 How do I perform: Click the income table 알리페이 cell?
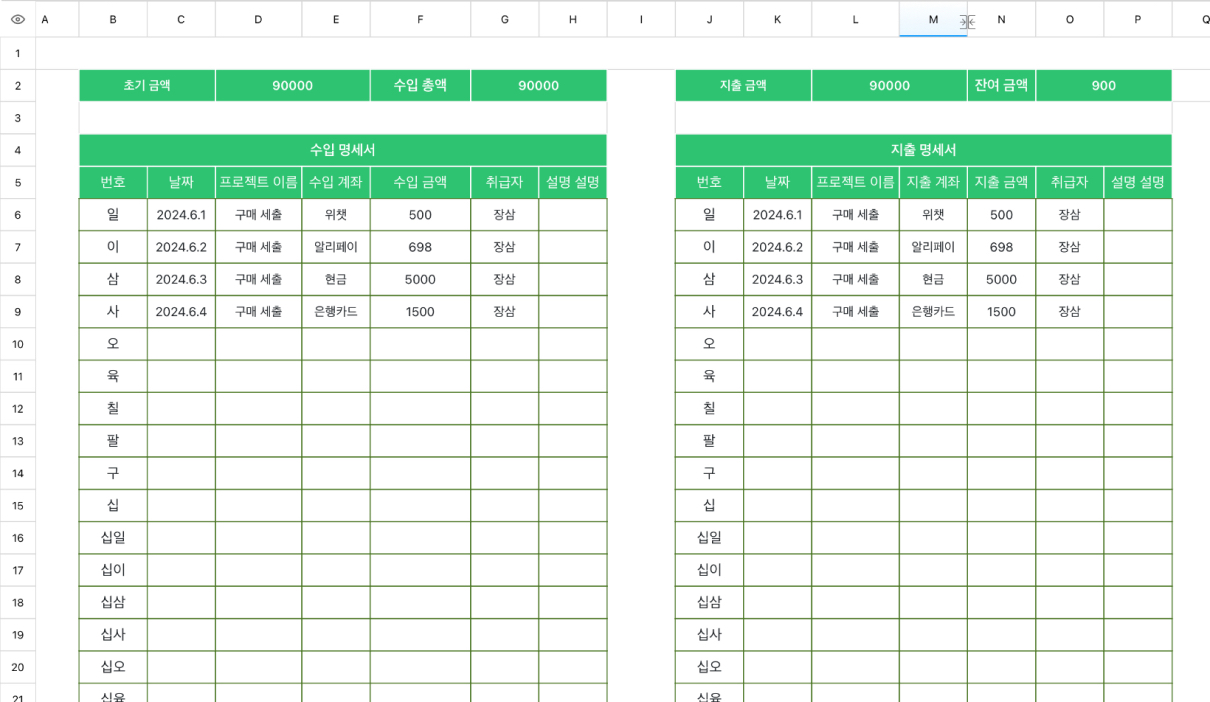336,247
